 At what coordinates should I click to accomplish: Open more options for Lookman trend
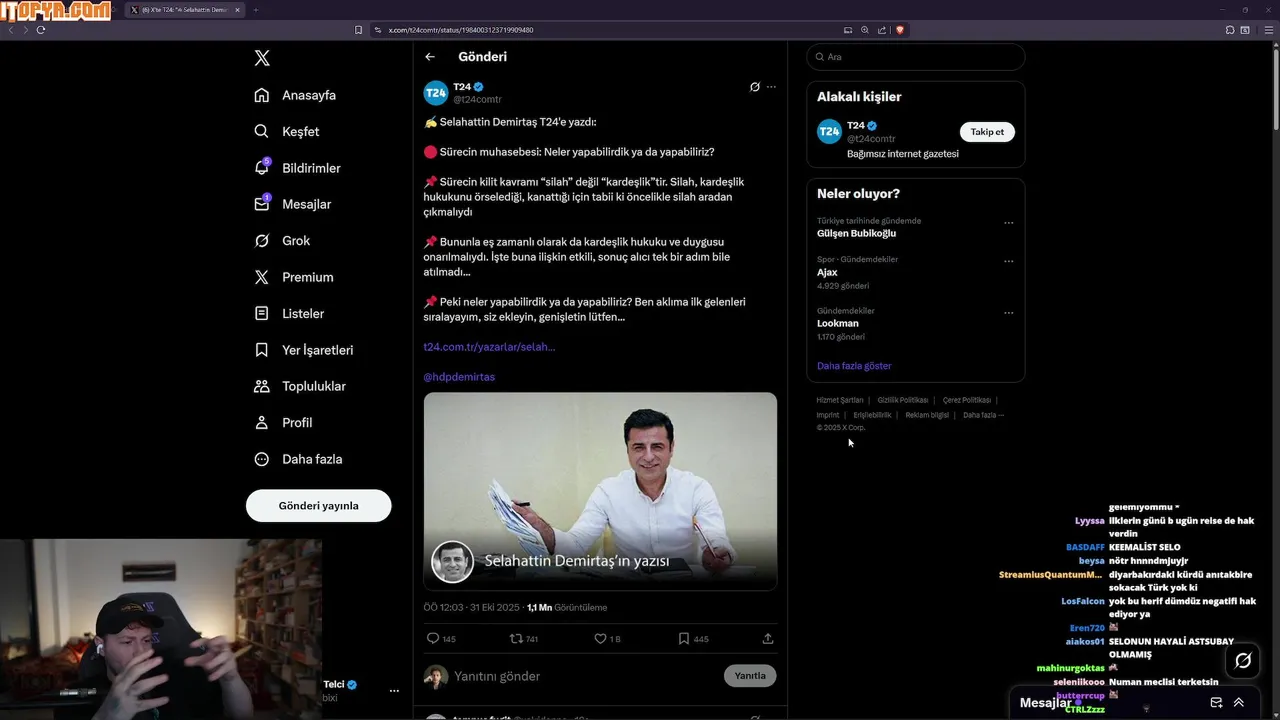(x=1008, y=313)
